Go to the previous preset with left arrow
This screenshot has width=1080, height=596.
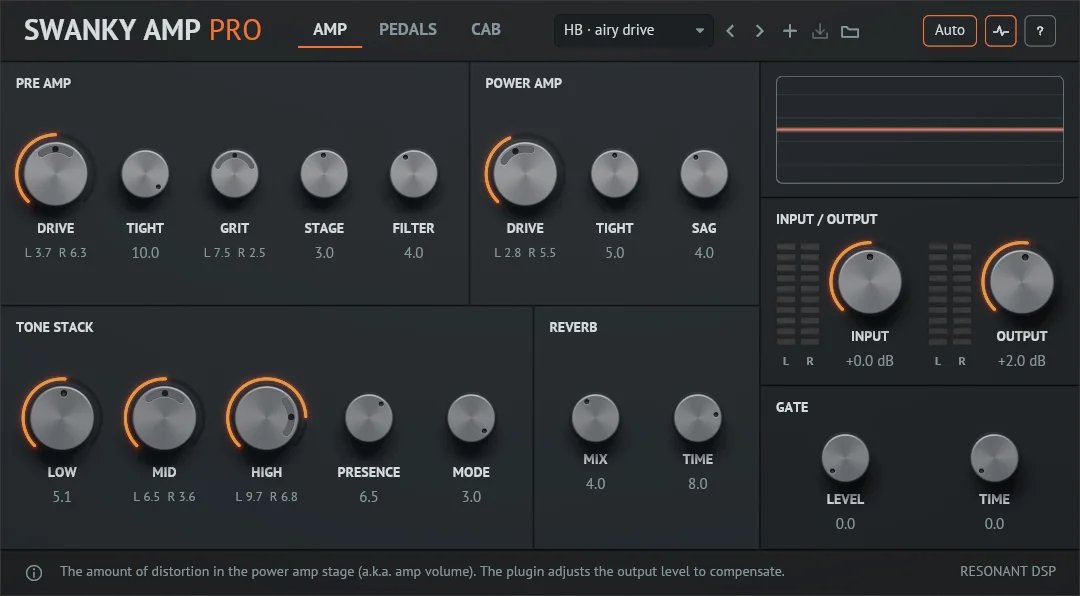point(730,31)
